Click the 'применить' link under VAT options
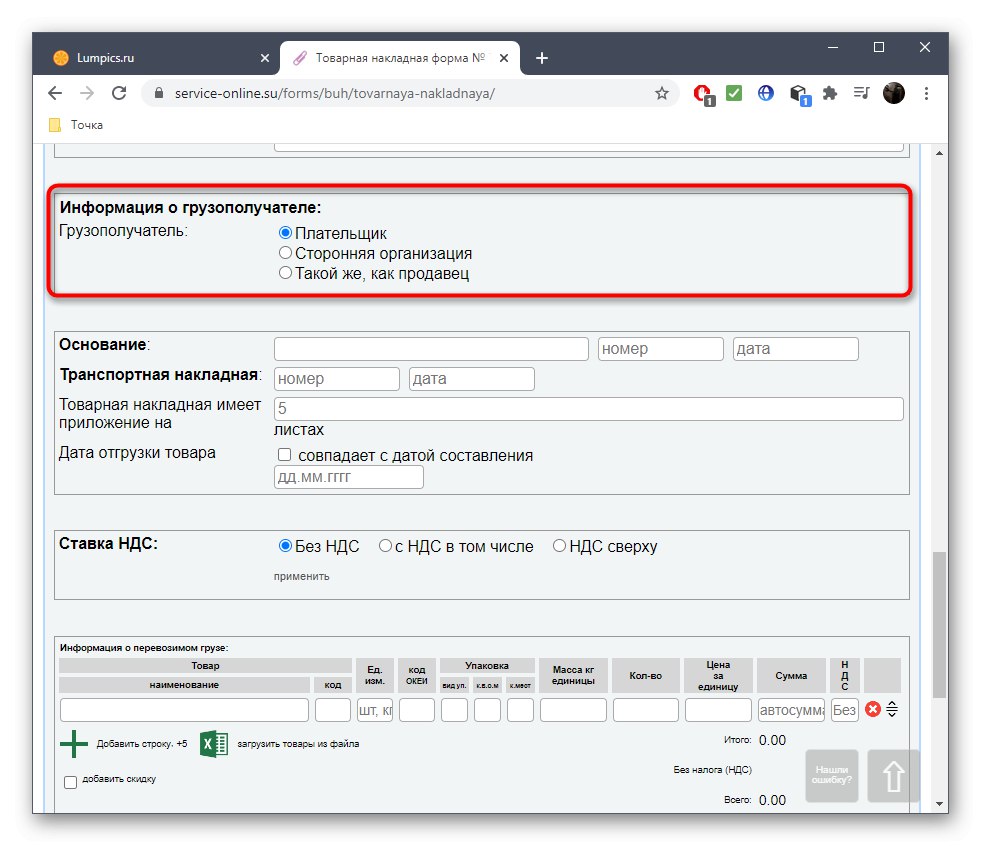The width and height of the screenshot is (981, 846). click(302, 577)
